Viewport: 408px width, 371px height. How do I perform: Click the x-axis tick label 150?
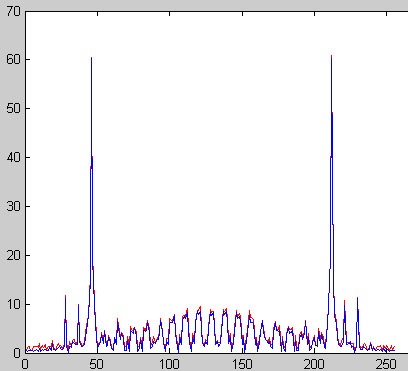(242, 364)
